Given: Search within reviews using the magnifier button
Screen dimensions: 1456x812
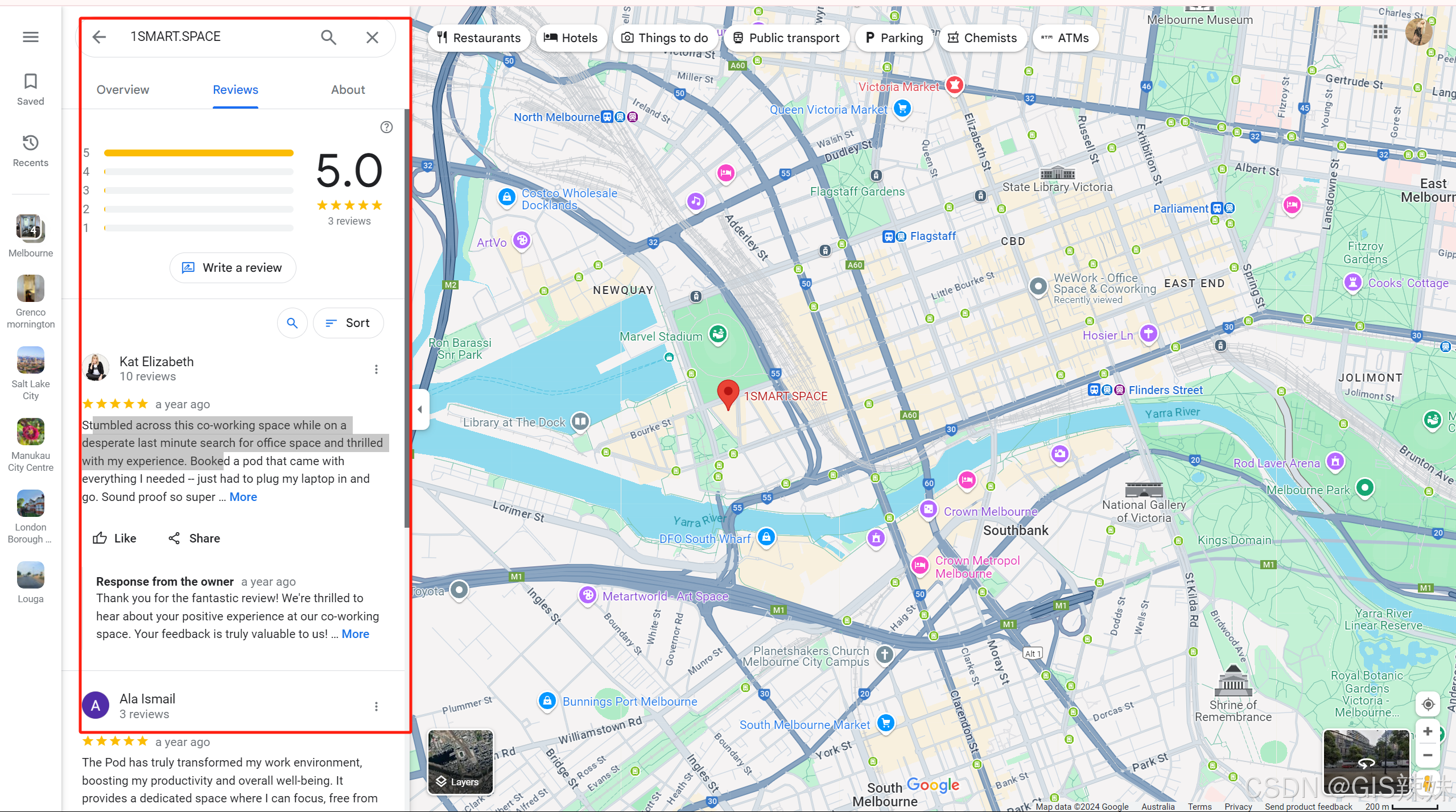Looking at the screenshot, I should tap(292, 323).
